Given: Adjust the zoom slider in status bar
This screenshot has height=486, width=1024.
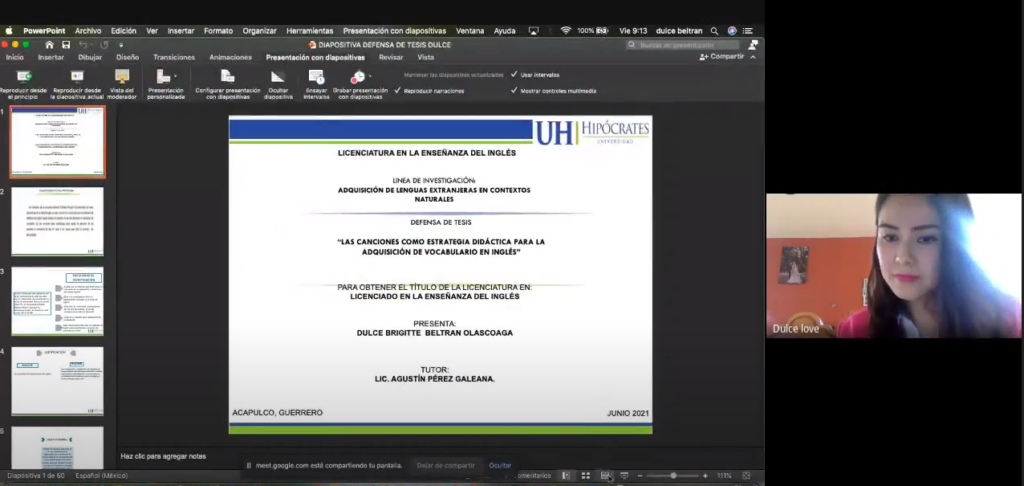Looking at the screenshot, I should coord(673,476).
